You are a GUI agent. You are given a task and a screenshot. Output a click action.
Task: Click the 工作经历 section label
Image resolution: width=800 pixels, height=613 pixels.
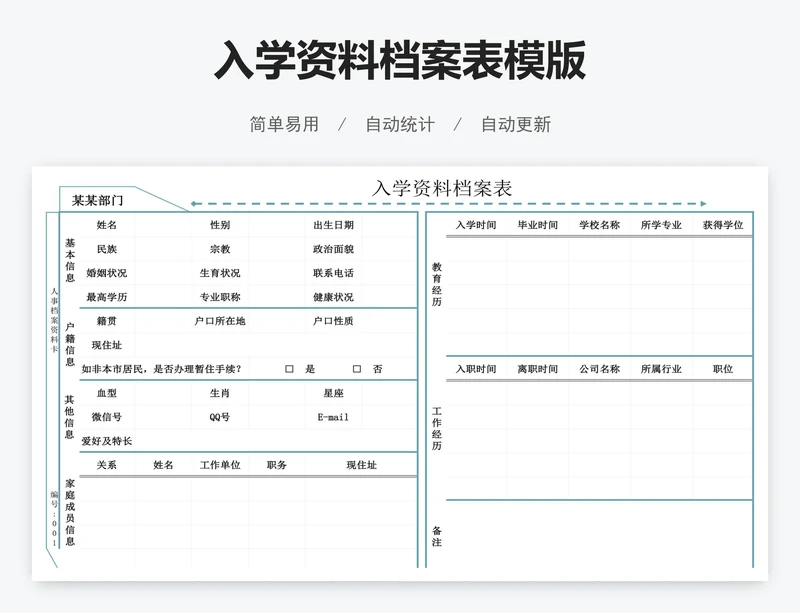point(437,429)
